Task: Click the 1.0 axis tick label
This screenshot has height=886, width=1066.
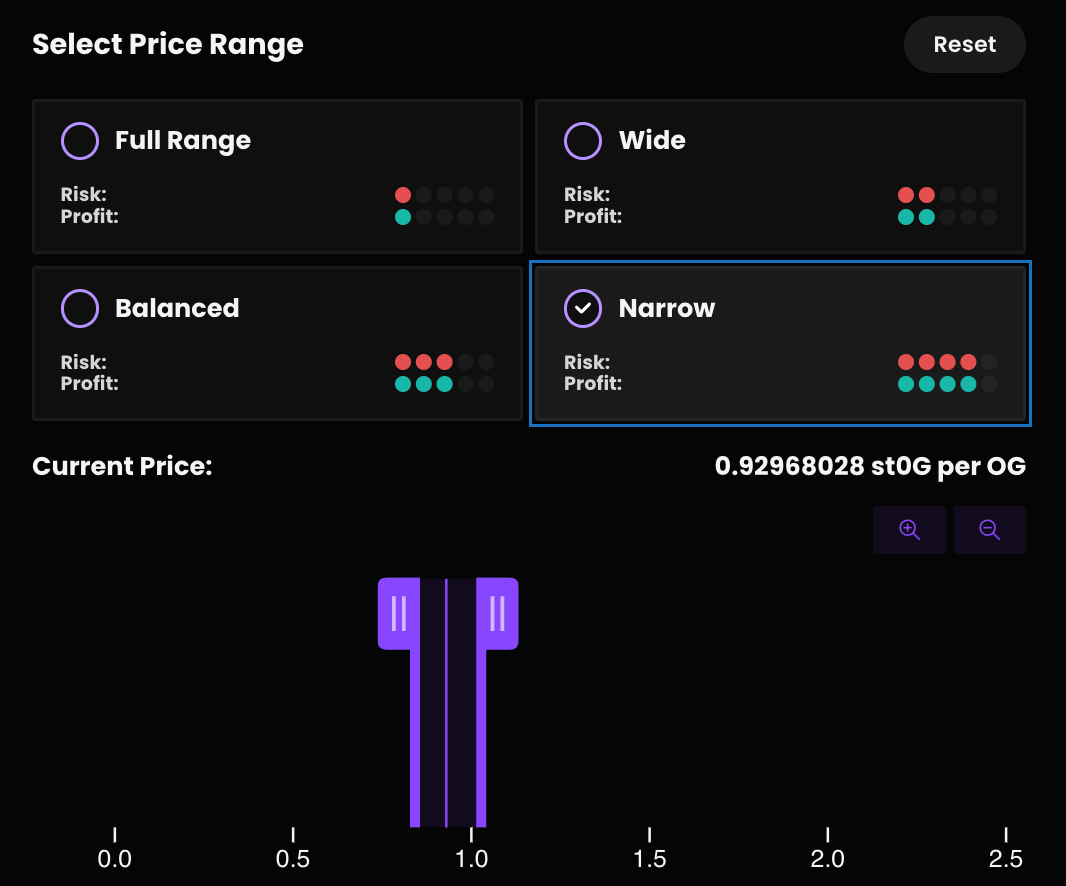Action: [x=471, y=859]
